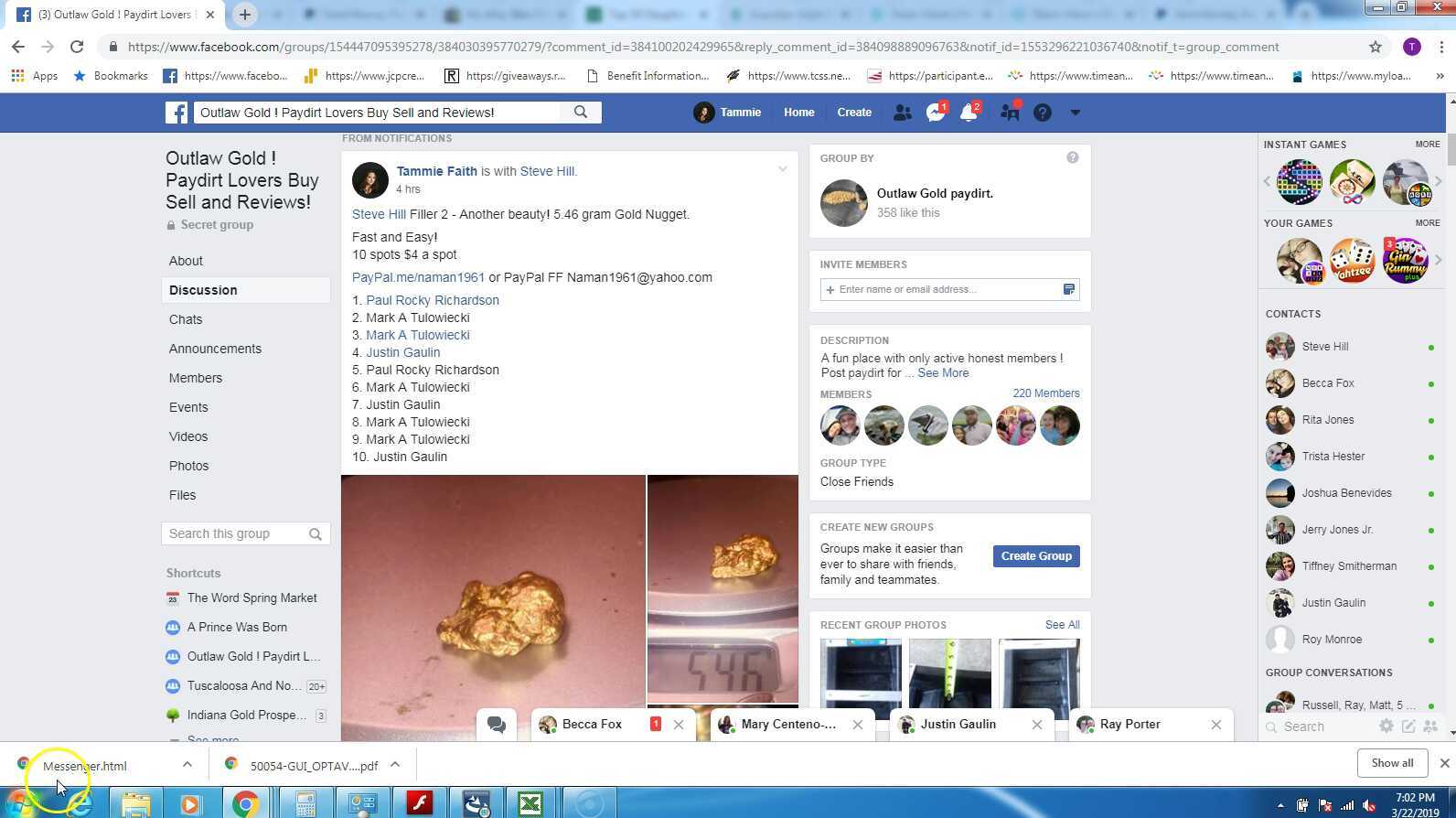Select Discussion in the group sidebar

coord(246,290)
